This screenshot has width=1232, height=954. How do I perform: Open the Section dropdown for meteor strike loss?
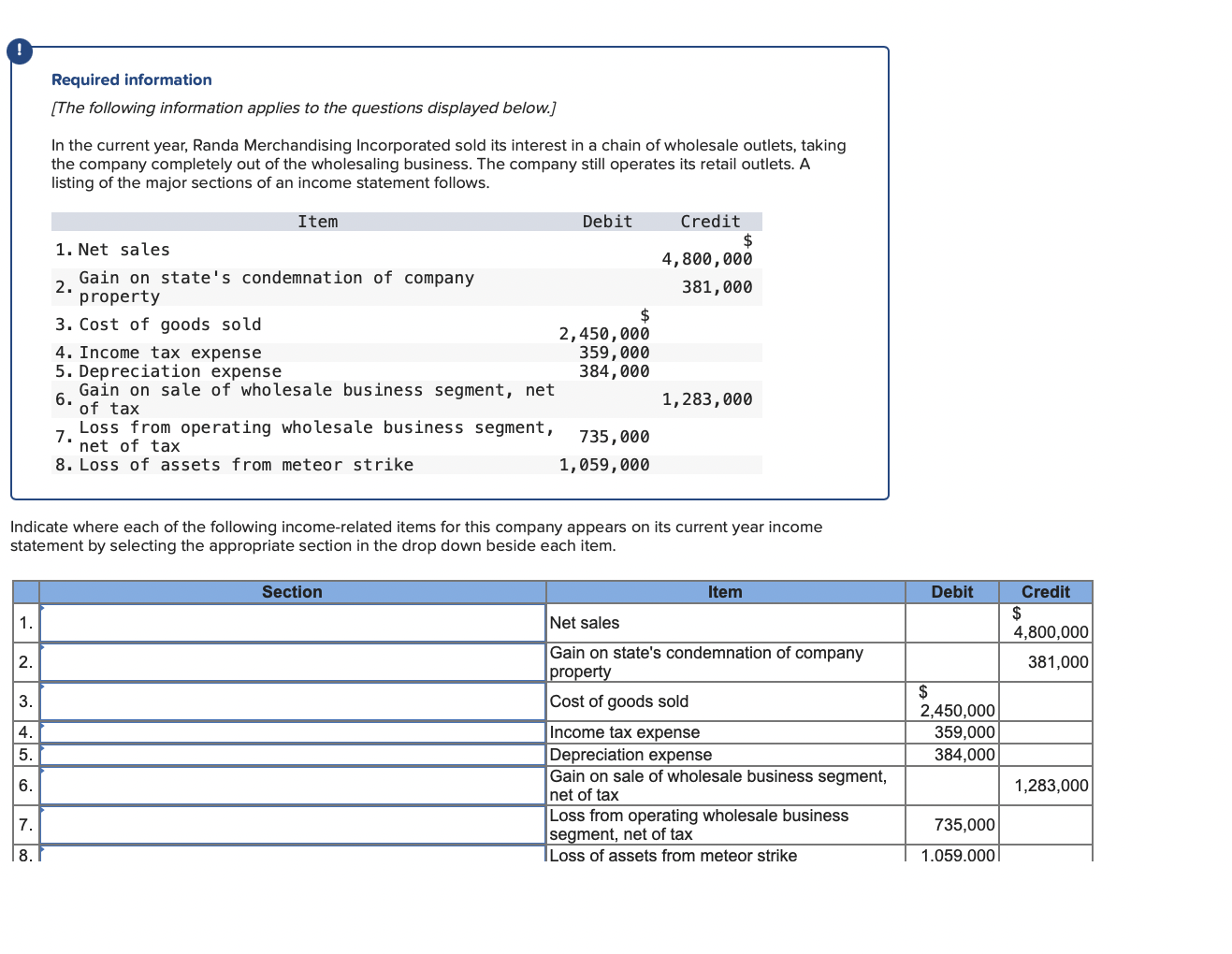click(x=292, y=854)
